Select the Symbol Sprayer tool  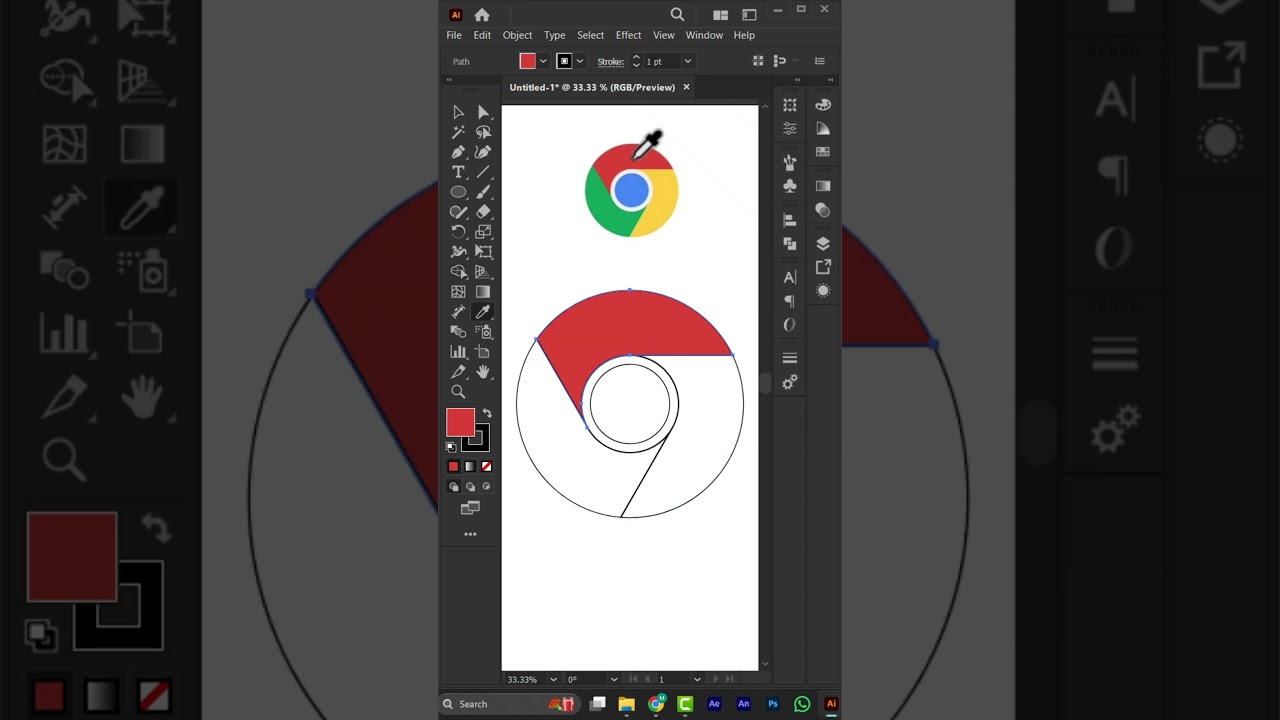(483, 332)
